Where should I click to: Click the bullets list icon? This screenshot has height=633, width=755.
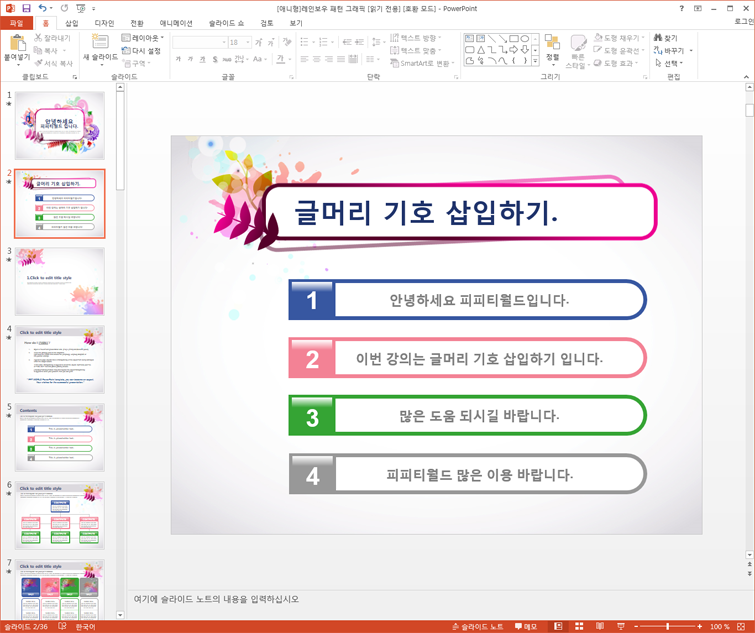304,42
